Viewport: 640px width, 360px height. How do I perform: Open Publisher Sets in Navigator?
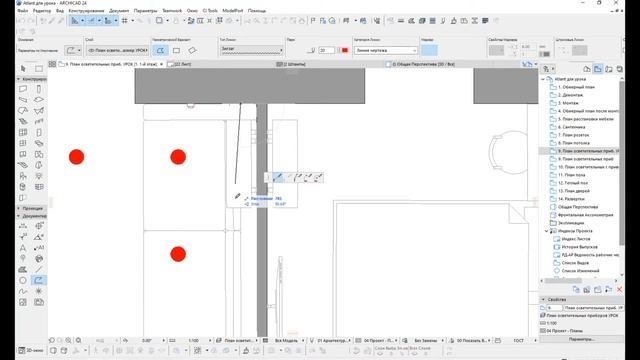point(620,69)
